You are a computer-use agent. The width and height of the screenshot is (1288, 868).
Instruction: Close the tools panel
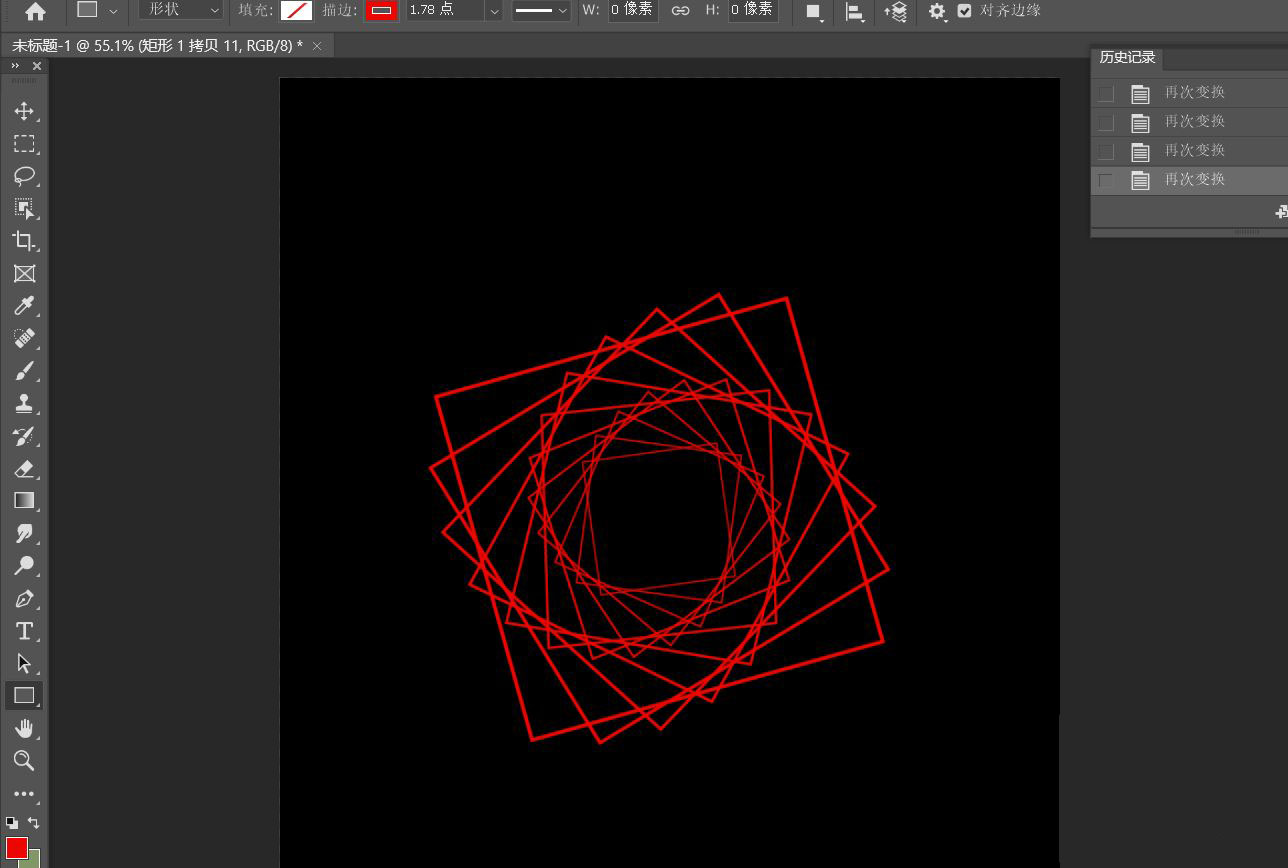[x=37, y=66]
